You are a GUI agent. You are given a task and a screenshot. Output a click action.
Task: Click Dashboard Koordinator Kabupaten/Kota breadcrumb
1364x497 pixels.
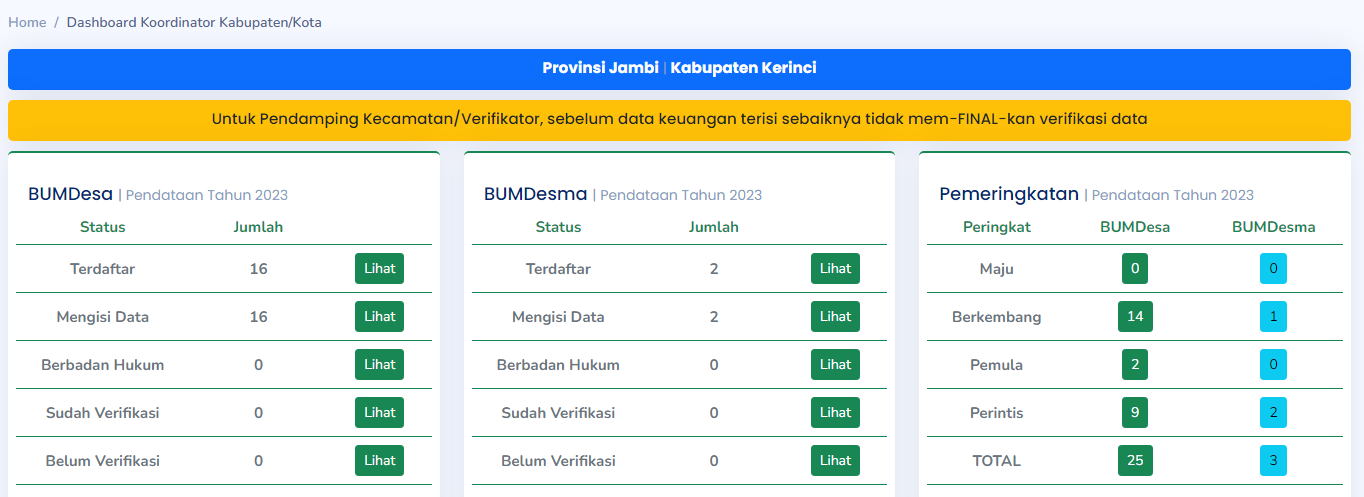[x=194, y=22]
